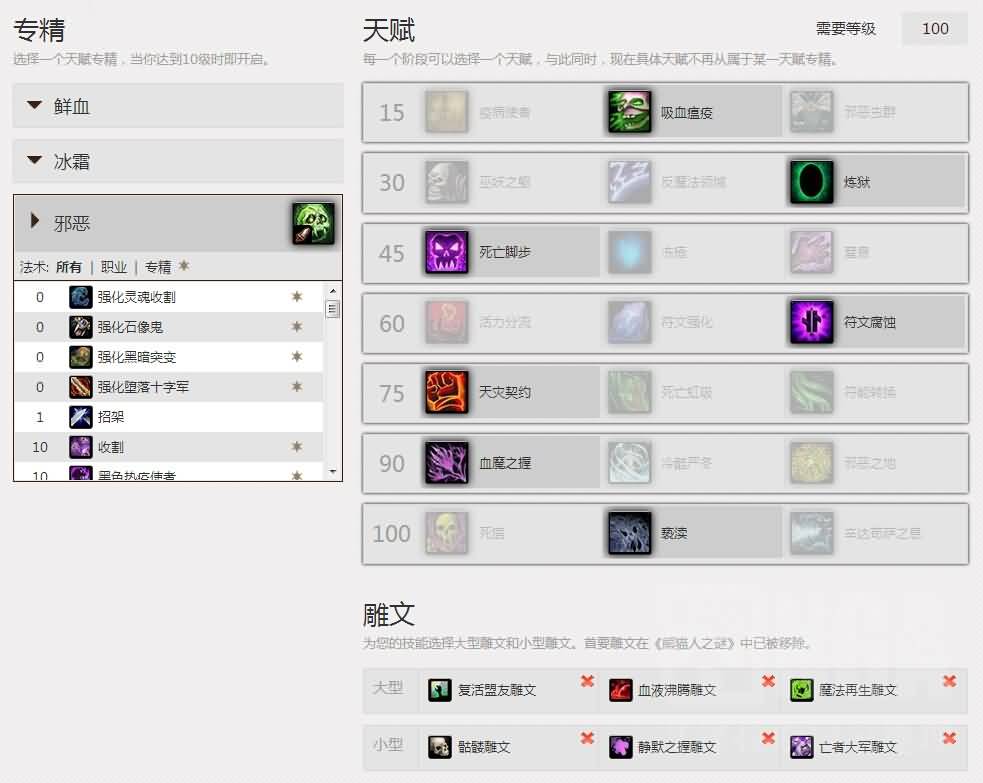Click the 亡者大军雕文 glyph label

858,747
